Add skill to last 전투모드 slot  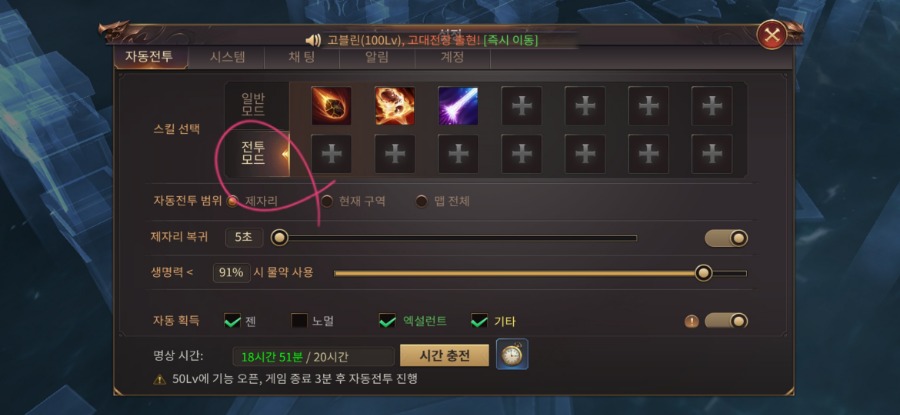(x=712, y=154)
